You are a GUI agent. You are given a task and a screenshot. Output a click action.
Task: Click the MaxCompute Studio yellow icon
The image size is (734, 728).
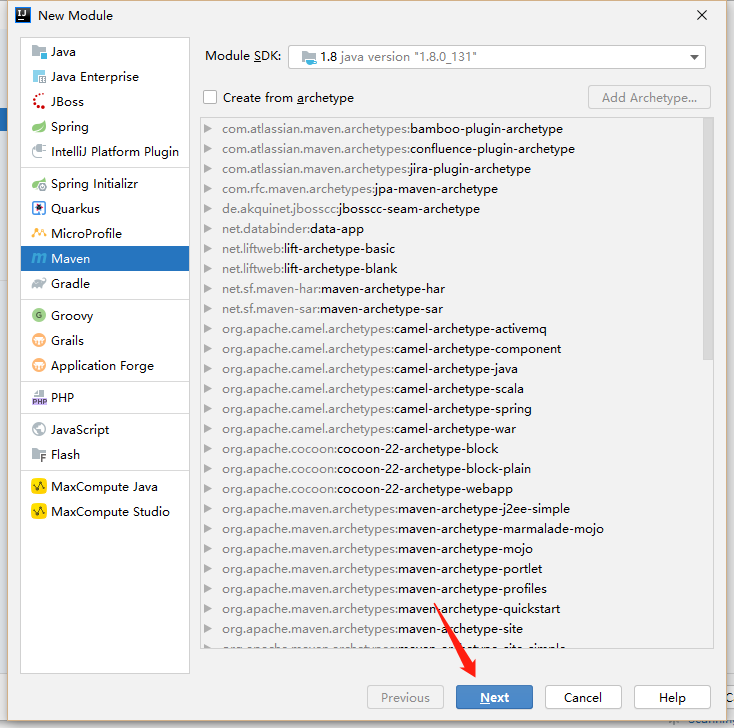coord(39,511)
